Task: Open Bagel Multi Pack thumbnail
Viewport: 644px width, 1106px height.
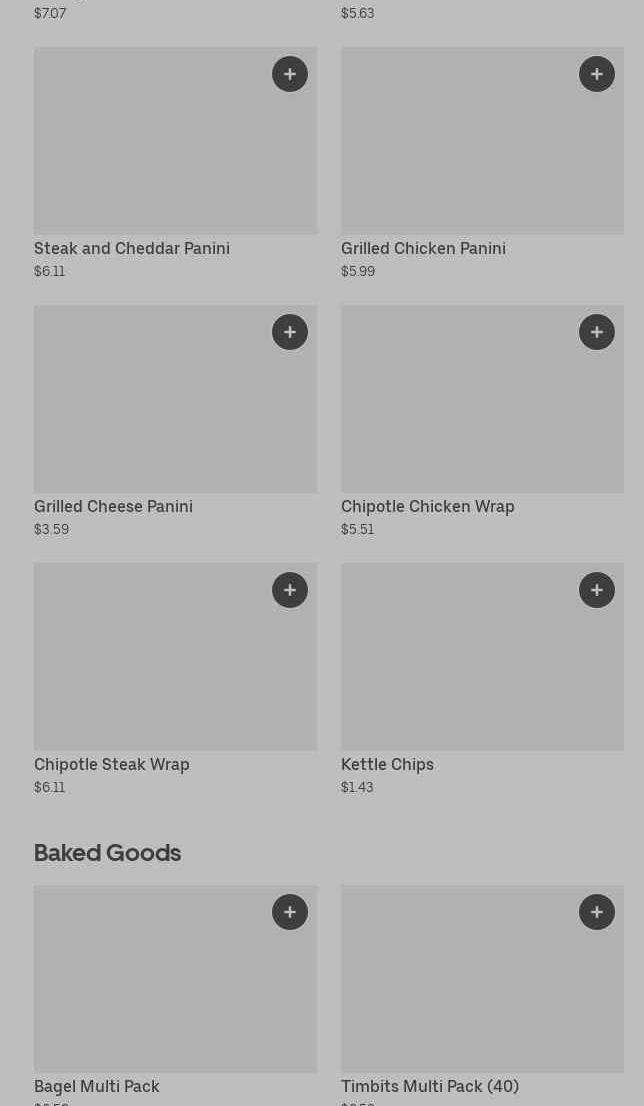Action: [x=150, y=985]
